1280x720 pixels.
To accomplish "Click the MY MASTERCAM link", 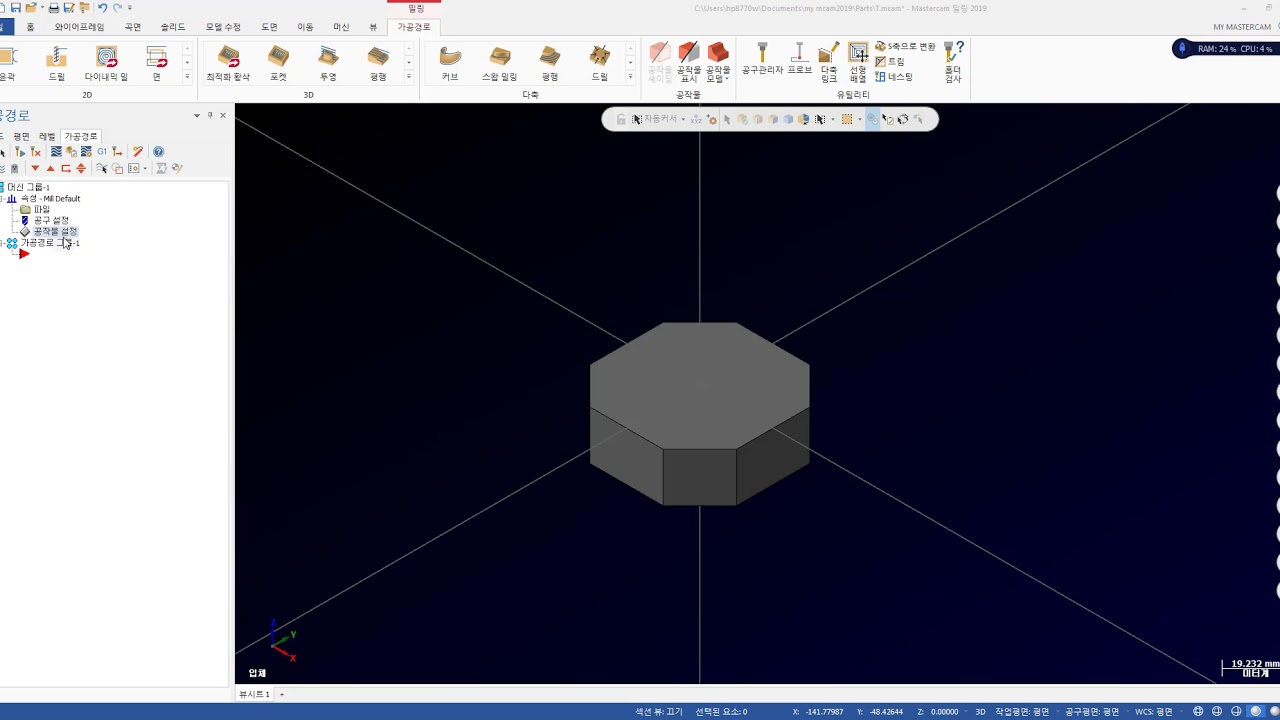I will 1242,27.
